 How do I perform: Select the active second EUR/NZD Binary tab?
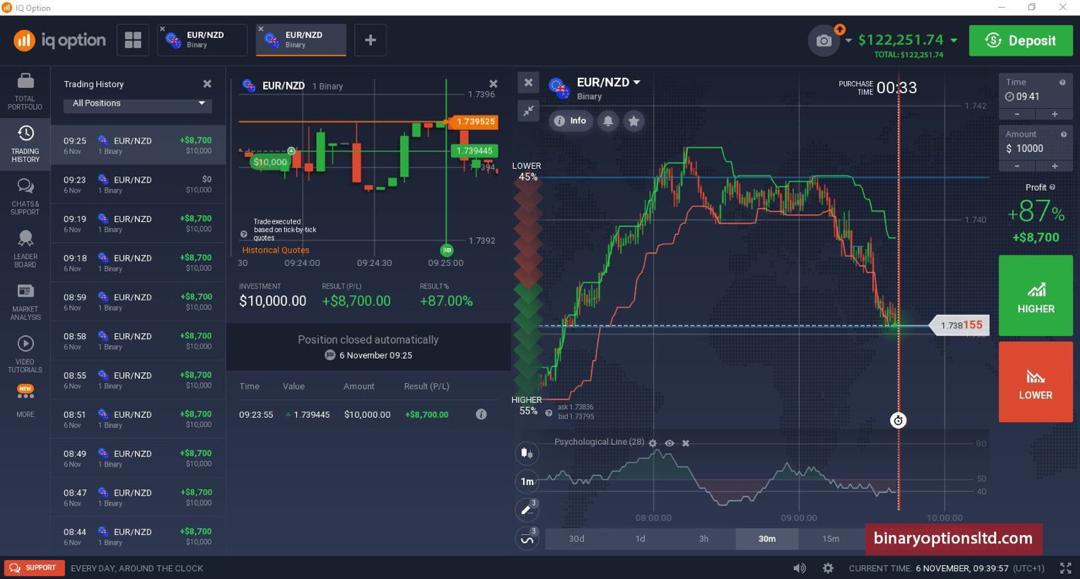(x=301, y=40)
